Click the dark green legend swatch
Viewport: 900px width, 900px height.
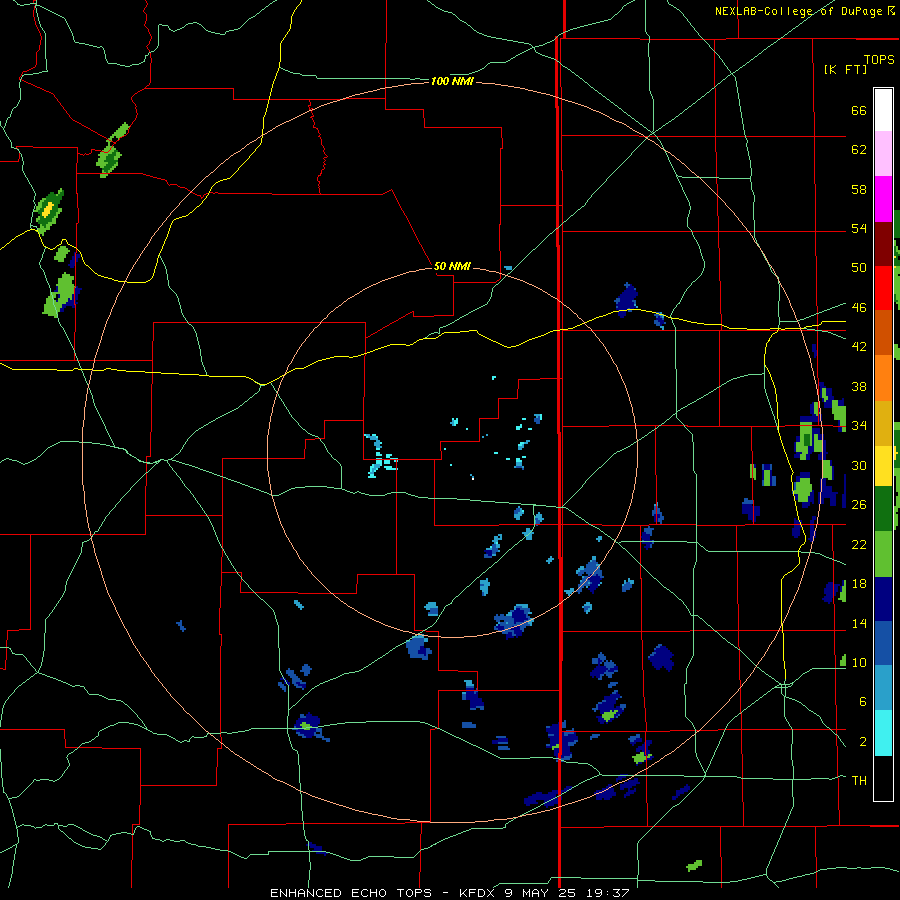point(883,509)
